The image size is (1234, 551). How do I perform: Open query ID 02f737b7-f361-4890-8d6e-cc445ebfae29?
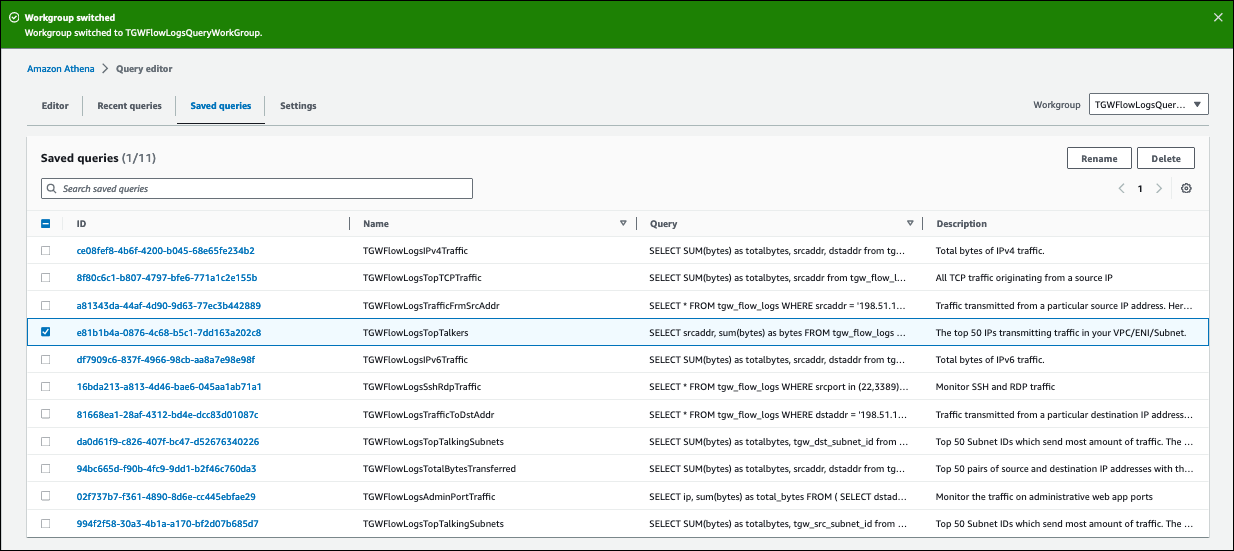point(165,496)
